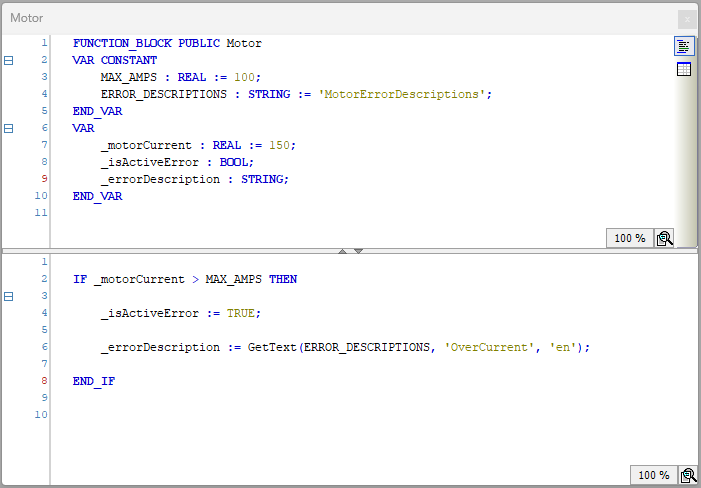Collapse the VAR CONSTANT block

click(8, 60)
